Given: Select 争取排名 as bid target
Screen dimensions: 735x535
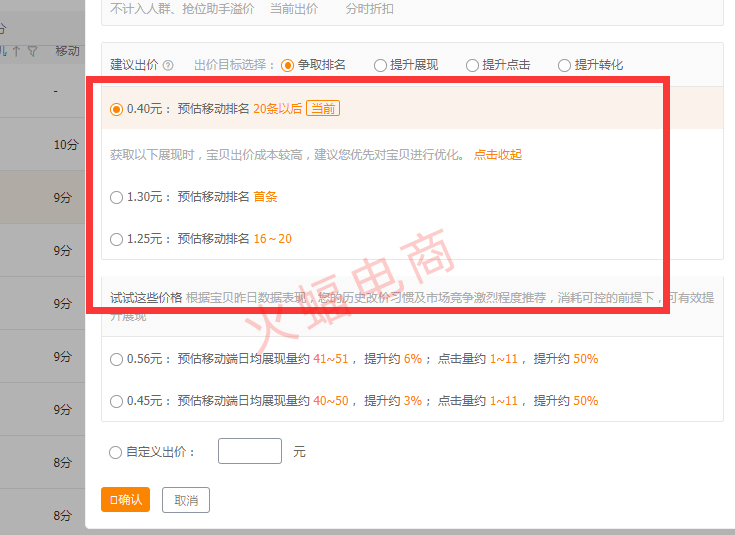Looking at the screenshot, I should [x=288, y=65].
